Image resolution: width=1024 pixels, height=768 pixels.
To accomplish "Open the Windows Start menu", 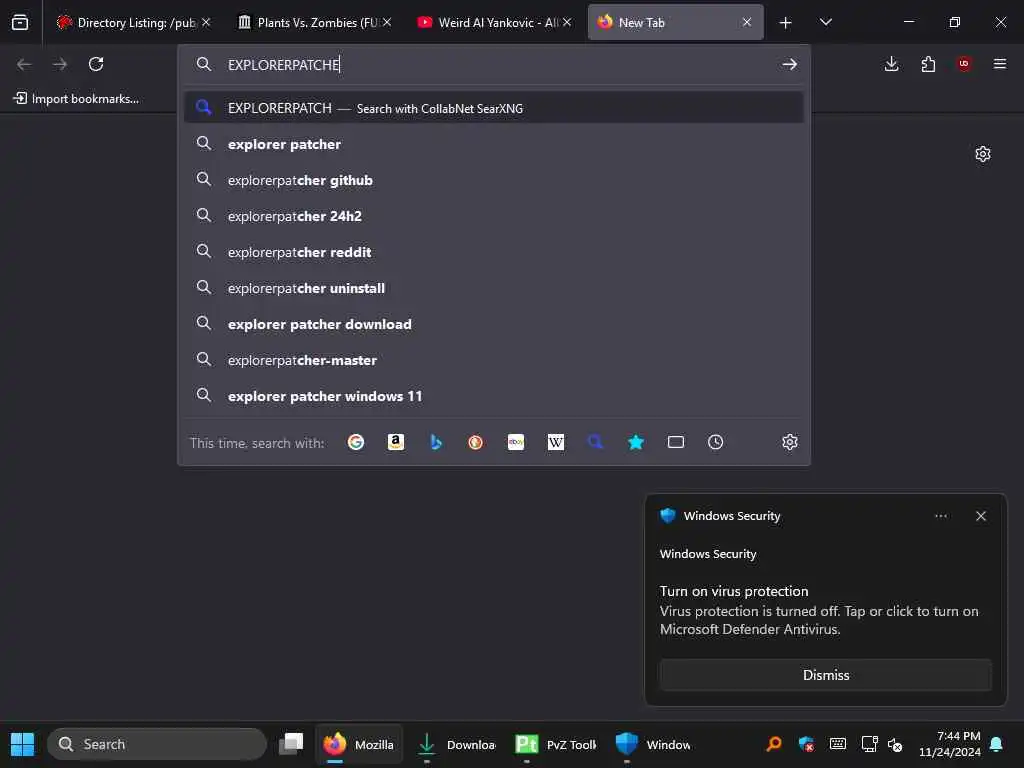I will pos(22,744).
